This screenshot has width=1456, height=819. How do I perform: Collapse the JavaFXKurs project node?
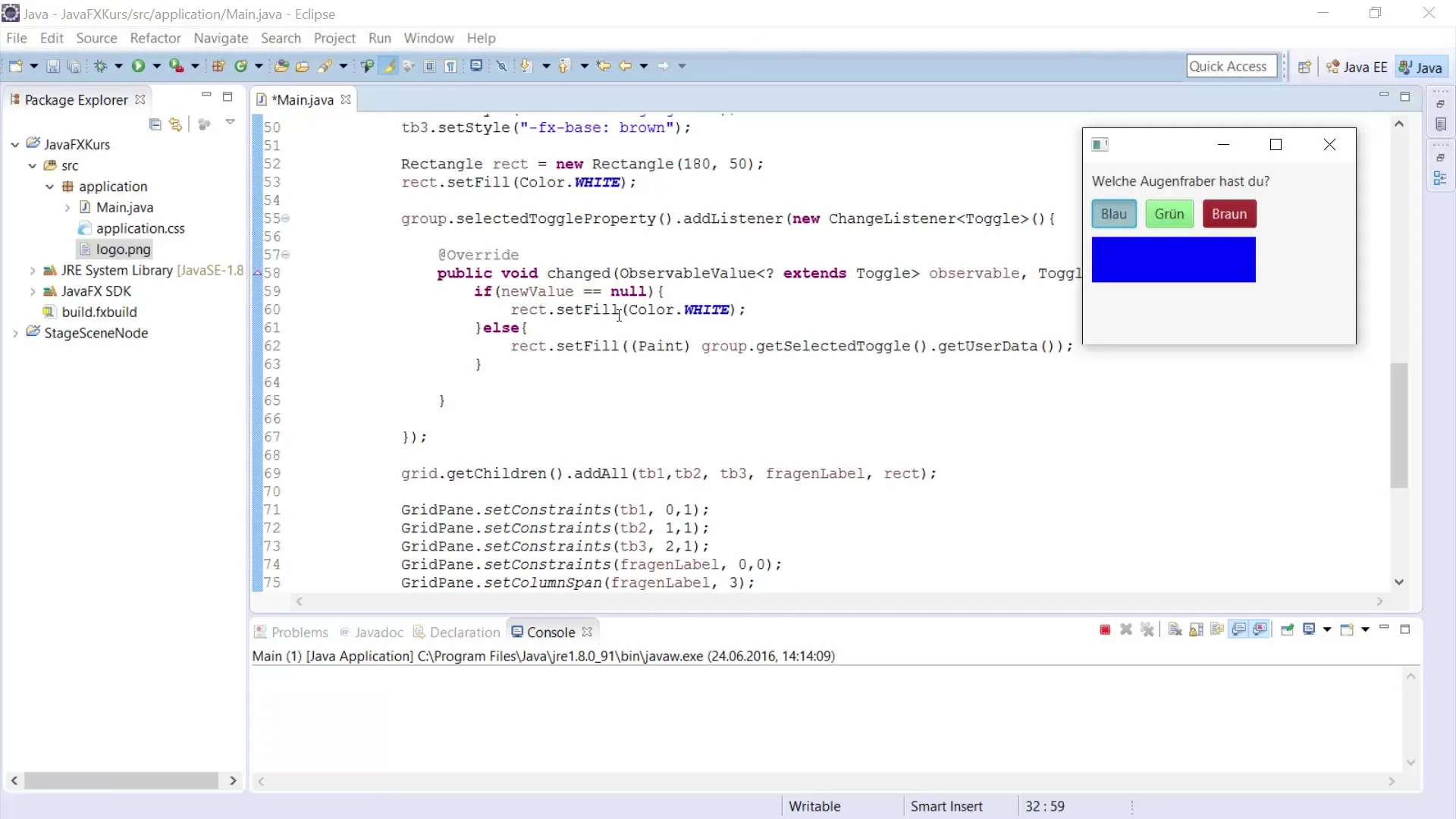click(14, 144)
